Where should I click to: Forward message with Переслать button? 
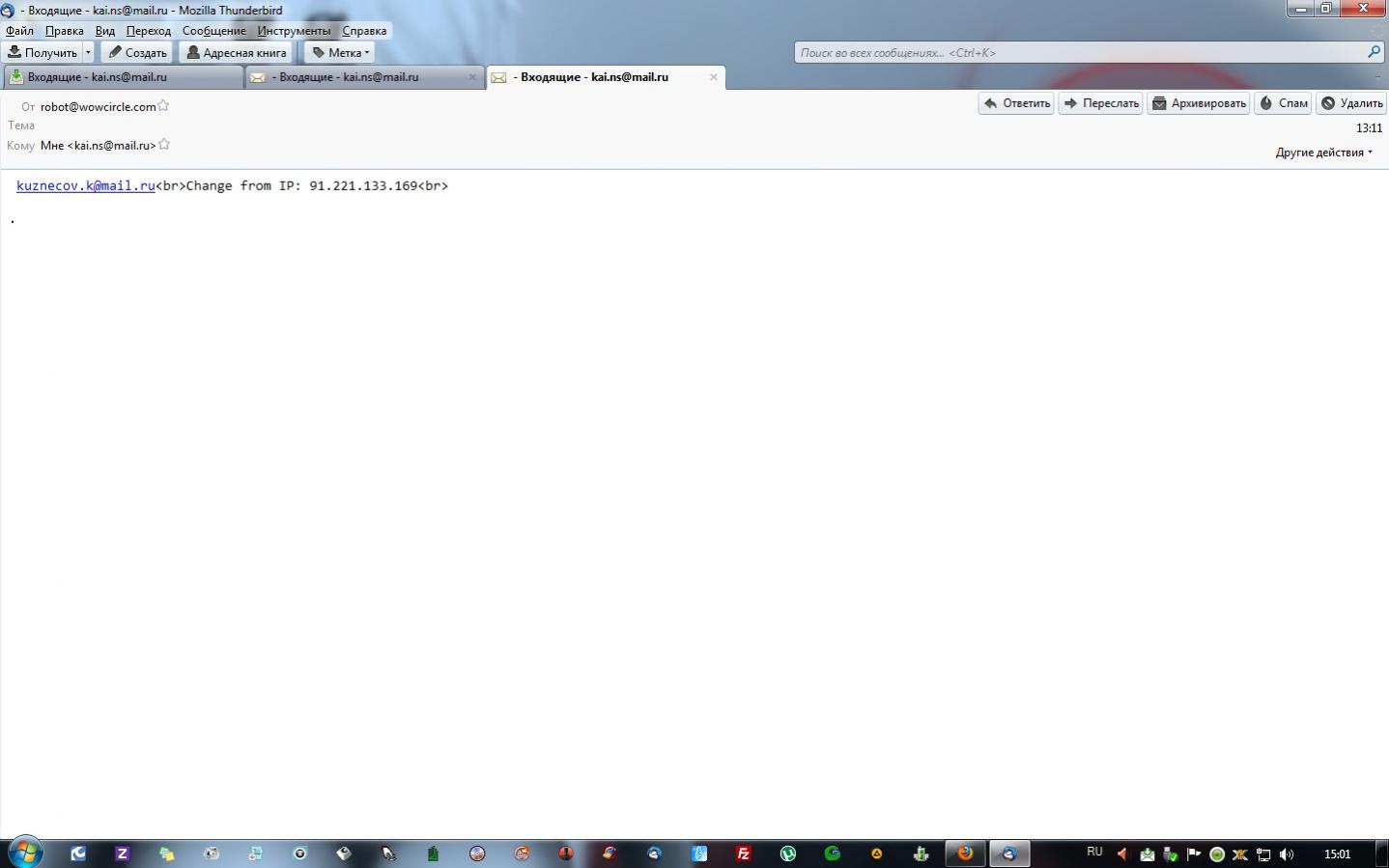click(1100, 103)
